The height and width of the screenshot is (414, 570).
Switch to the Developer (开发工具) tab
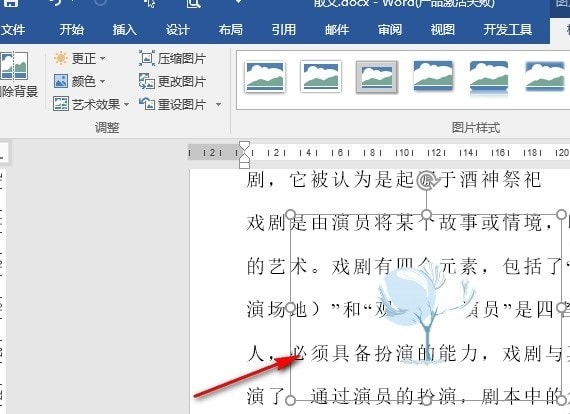pyautogui.click(x=507, y=29)
